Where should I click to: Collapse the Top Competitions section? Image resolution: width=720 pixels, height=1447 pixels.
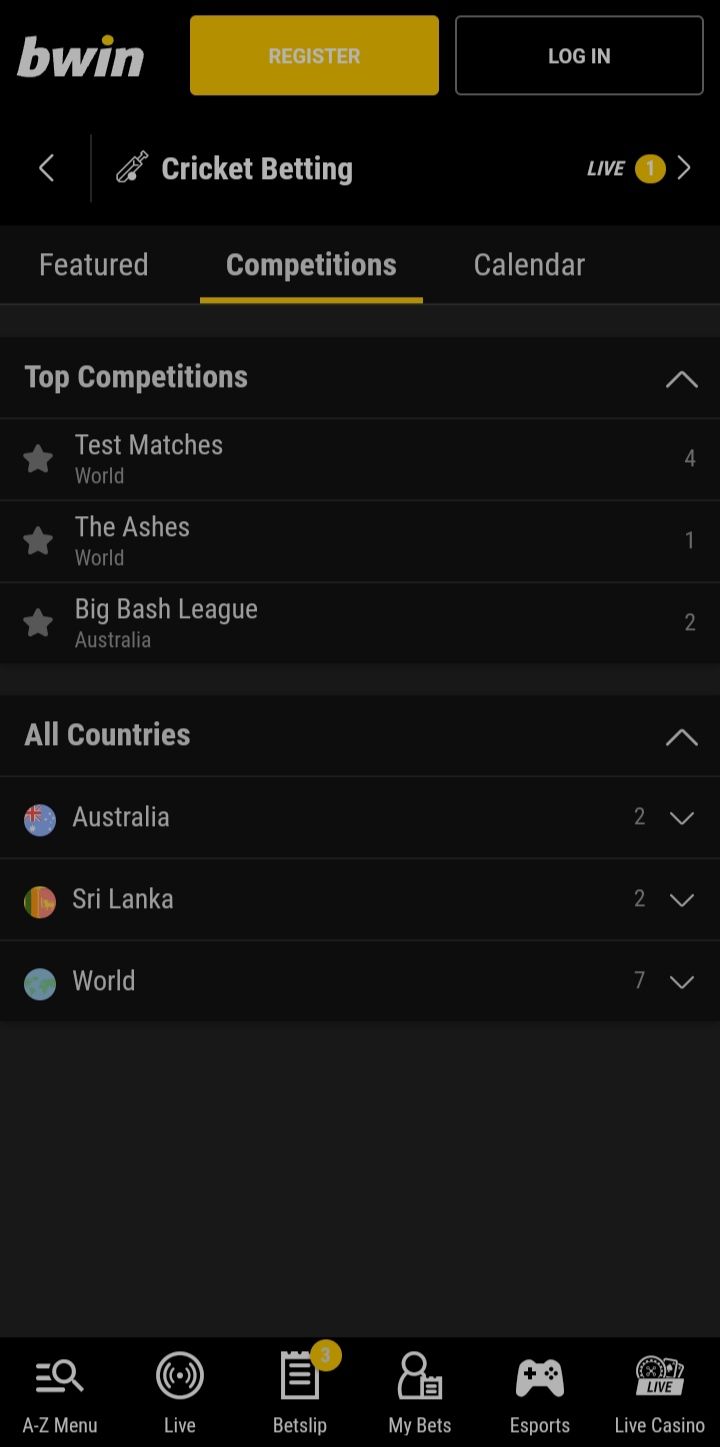point(682,379)
